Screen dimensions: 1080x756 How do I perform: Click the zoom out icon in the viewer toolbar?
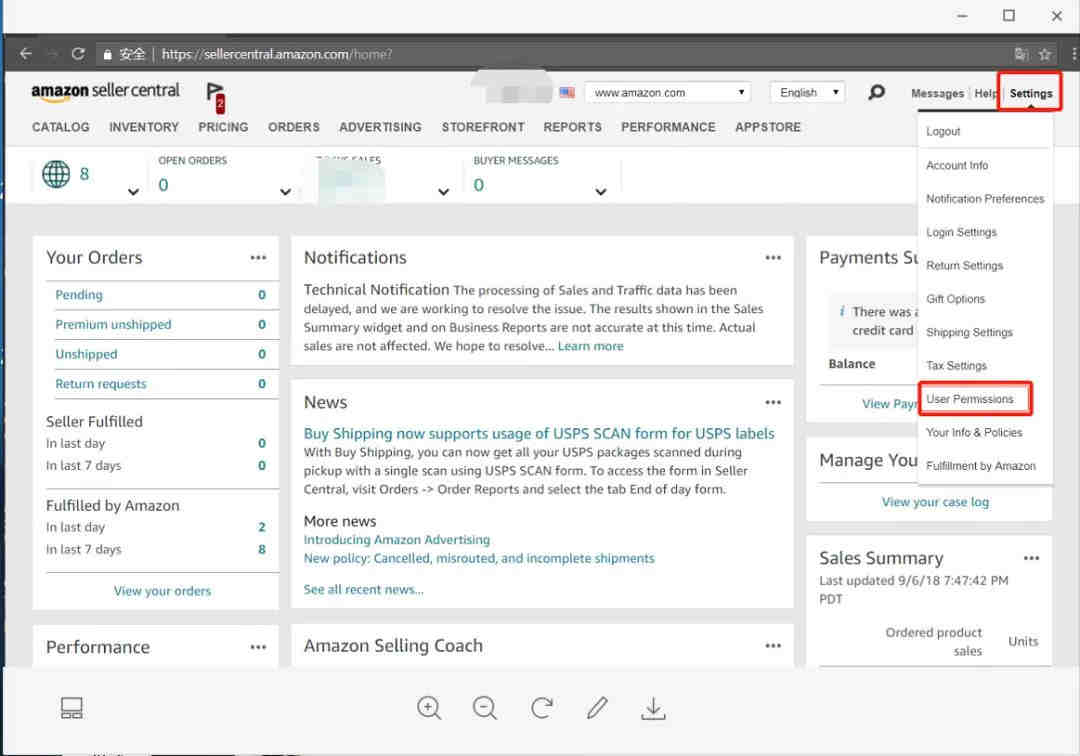point(485,708)
